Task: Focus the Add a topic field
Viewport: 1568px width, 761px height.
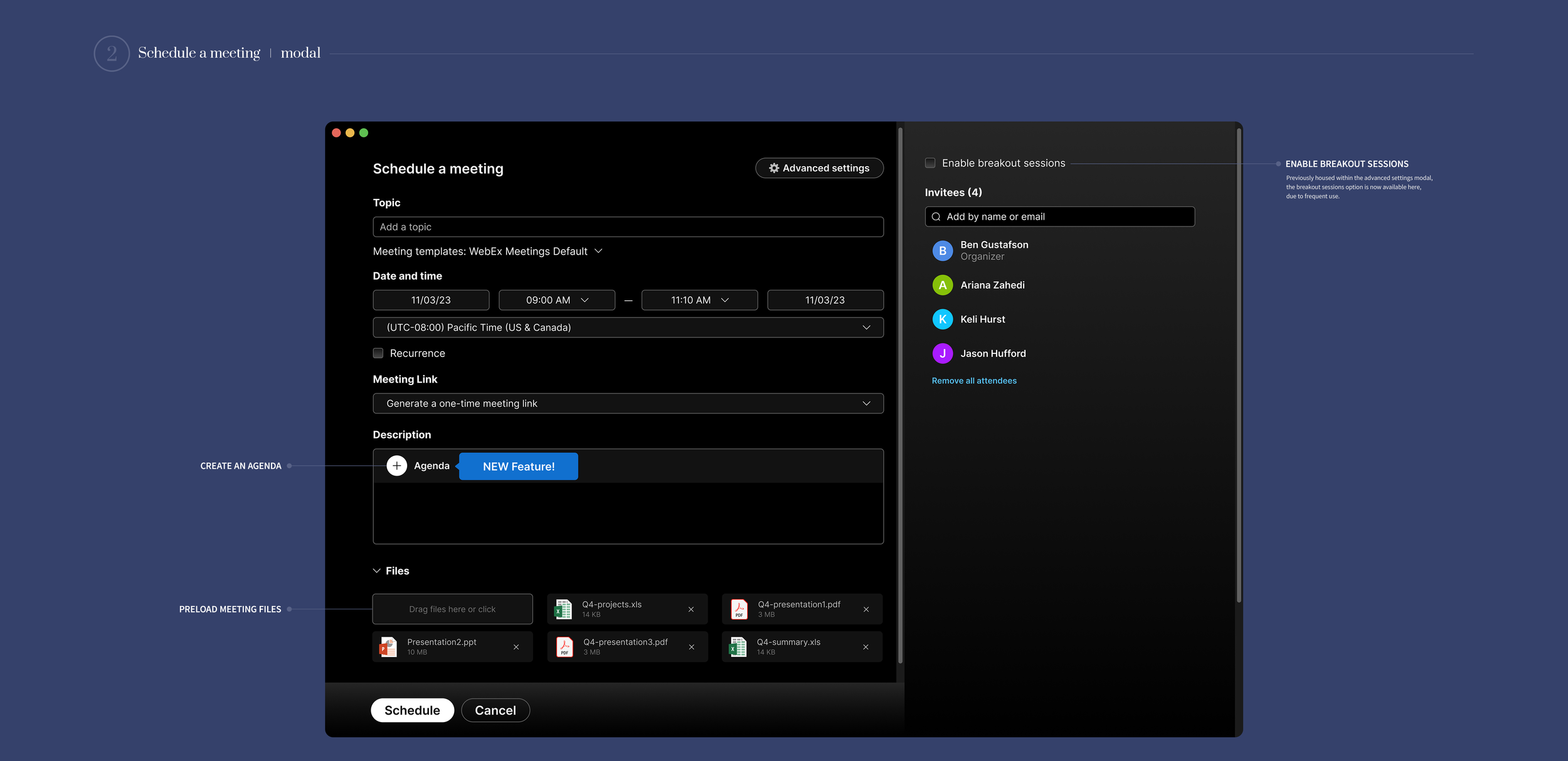Action: 627,227
